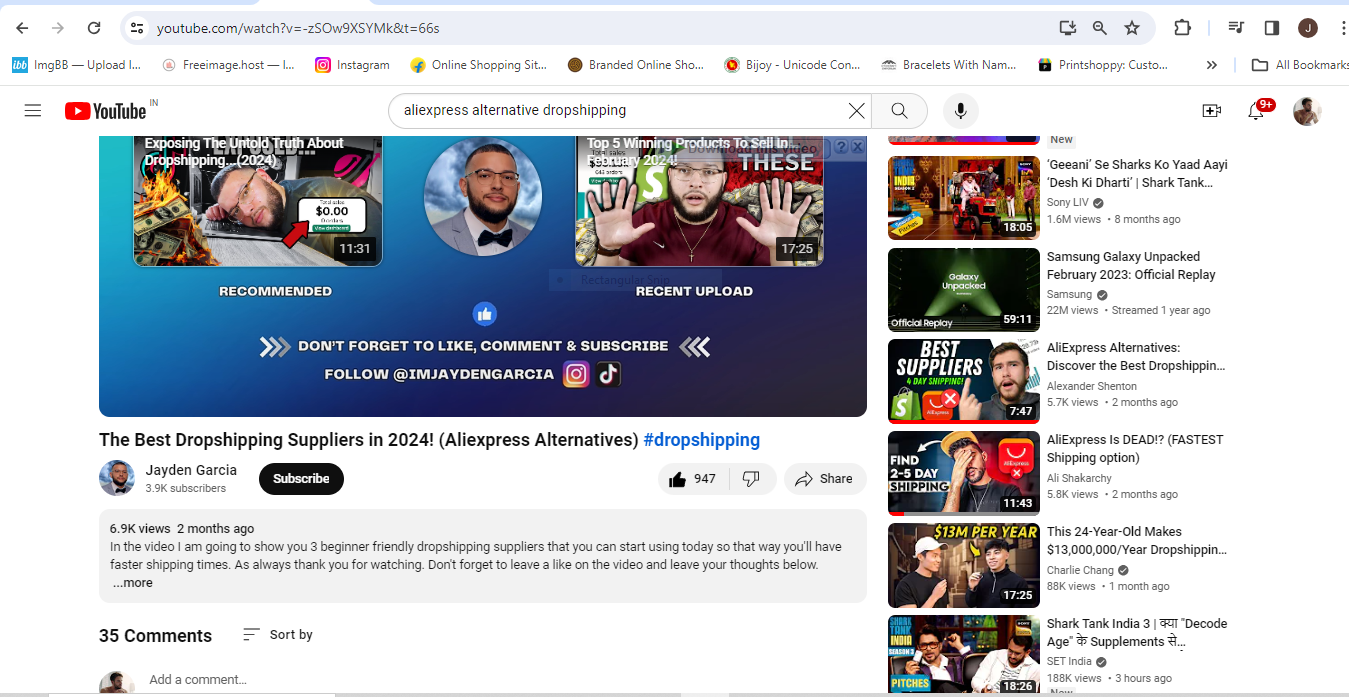Like the video with thumbs up
Viewport: 1349px width, 697px height.
point(692,479)
